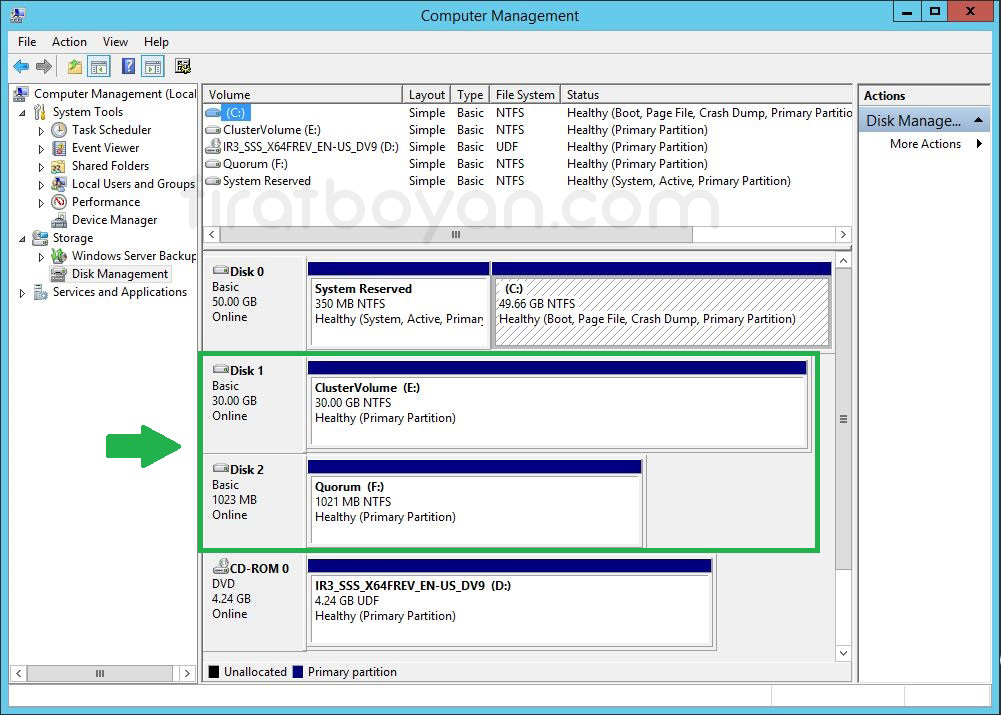This screenshot has height=715, width=1001.
Task: Click the disk view scroll down arrow
Action: (x=843, y=653)
